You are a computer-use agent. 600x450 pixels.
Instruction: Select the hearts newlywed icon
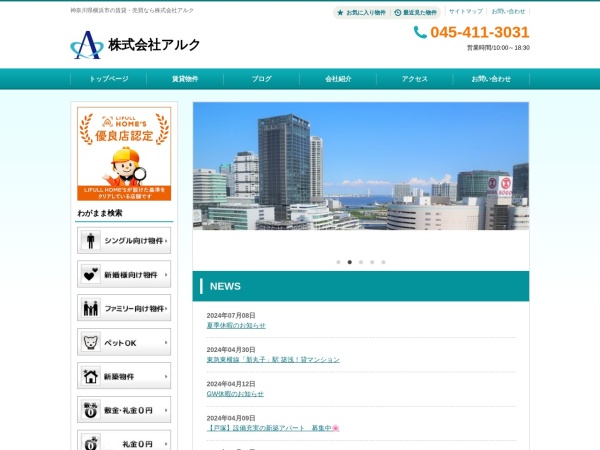[x=91, y=274]
